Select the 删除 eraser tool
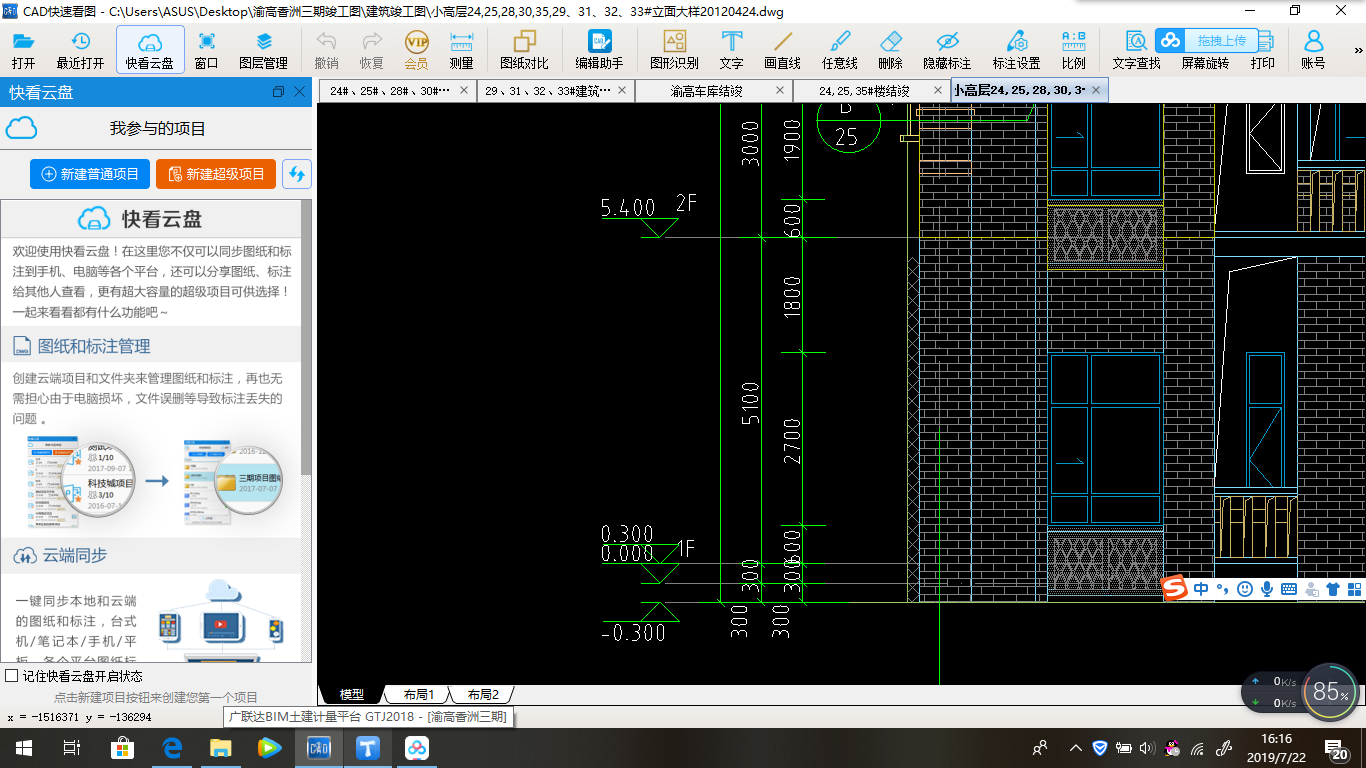Screen dimensions: 1366x768 pyautogui.click(x=890, y=50)
